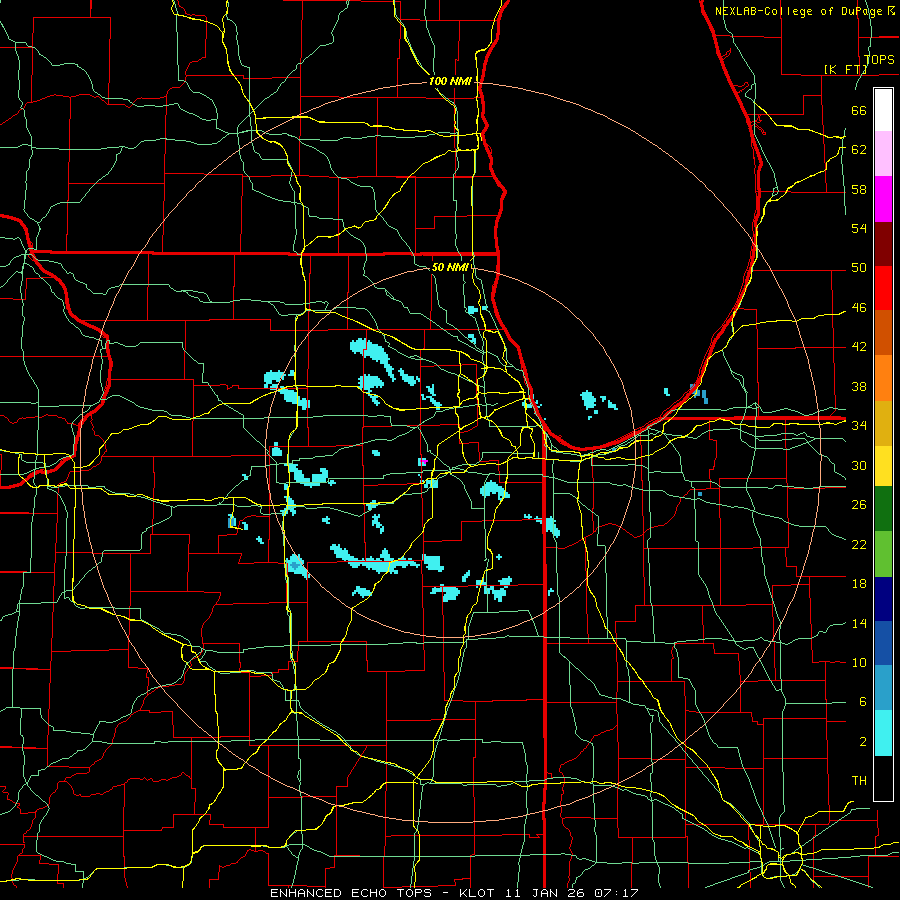Viewport: 900px width, 900px height.
Task: Click the '2' legend value
Action: click(x=862, y=741)
